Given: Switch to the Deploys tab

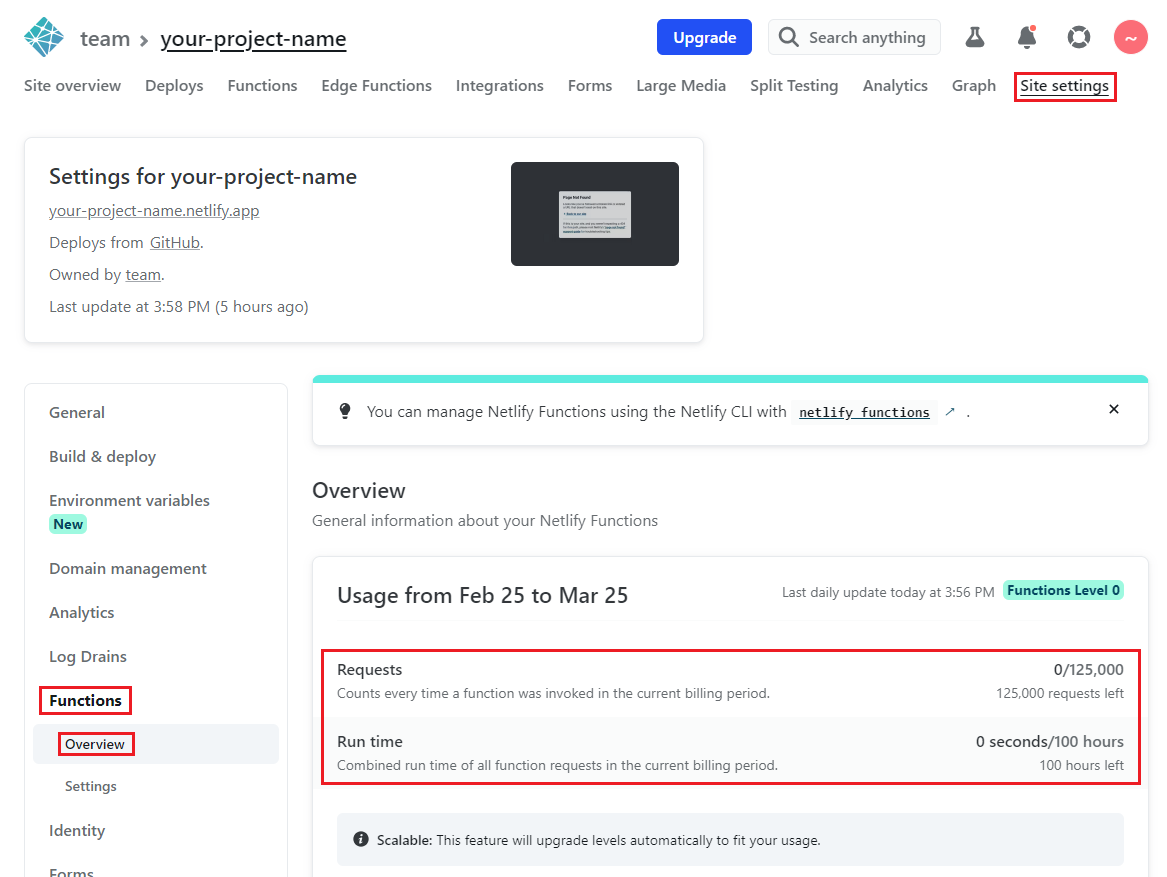Looking at the screenshot, I should [174, 85].
